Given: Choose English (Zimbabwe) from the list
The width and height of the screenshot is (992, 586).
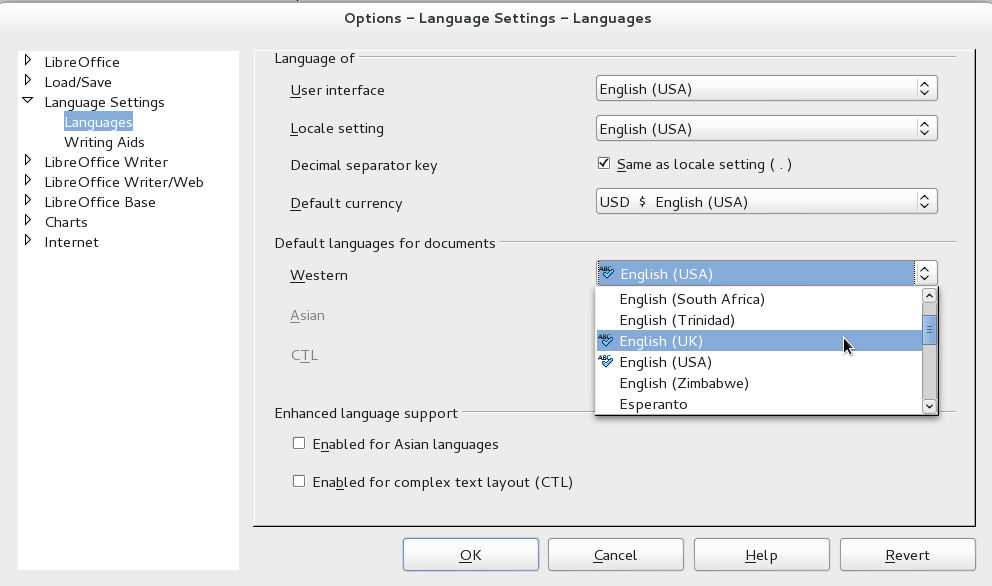Looking at the screenshot, I should click(x=759, y=383).
